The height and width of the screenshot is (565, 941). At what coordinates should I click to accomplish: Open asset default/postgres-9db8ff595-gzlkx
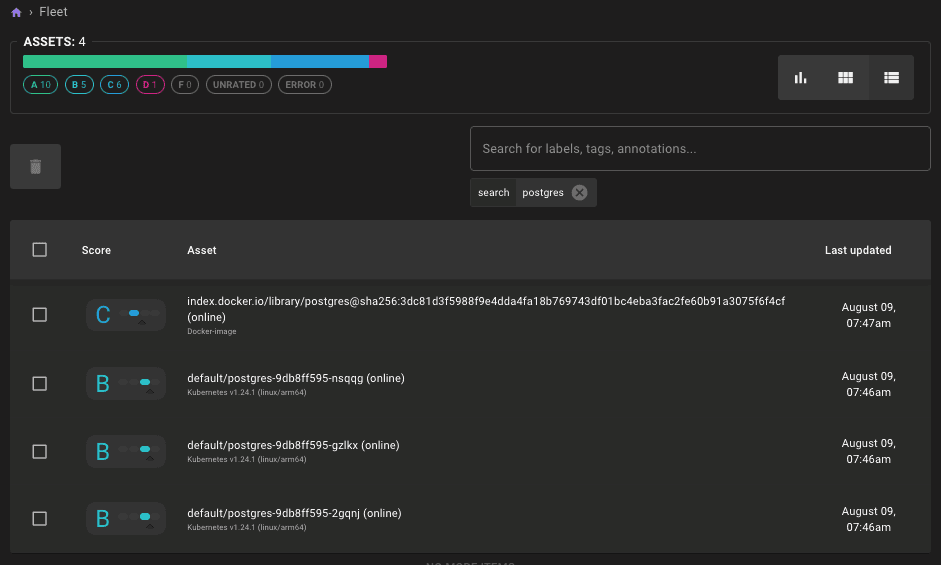[x=293, y=446]
